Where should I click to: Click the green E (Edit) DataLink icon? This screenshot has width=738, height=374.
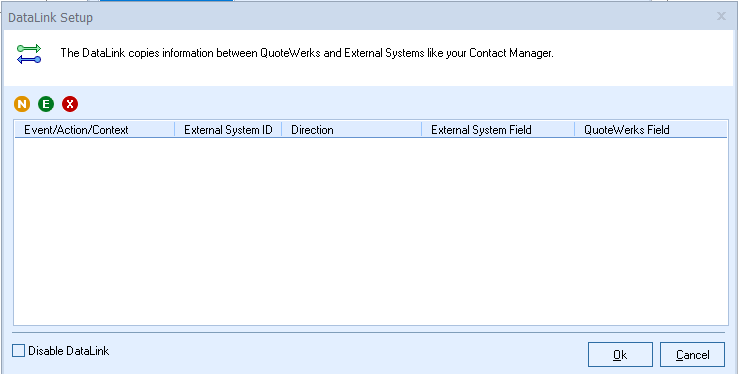[46, 104]
